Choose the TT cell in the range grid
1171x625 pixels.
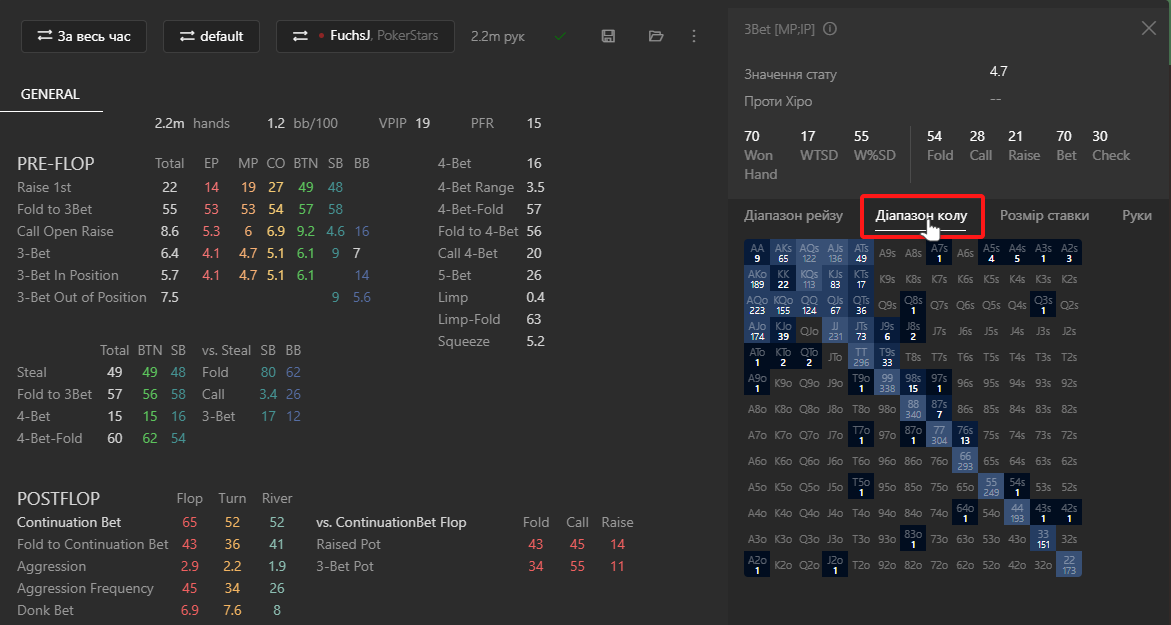tap(861, 357)
